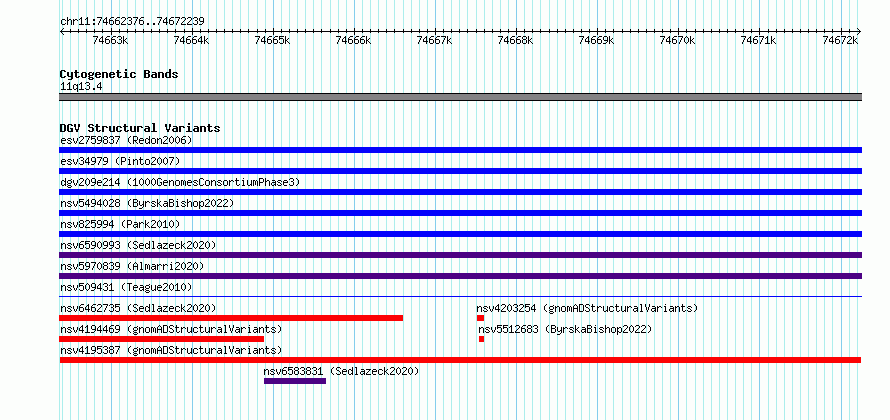Click the 74664k ruler position

tap(192, 40)
